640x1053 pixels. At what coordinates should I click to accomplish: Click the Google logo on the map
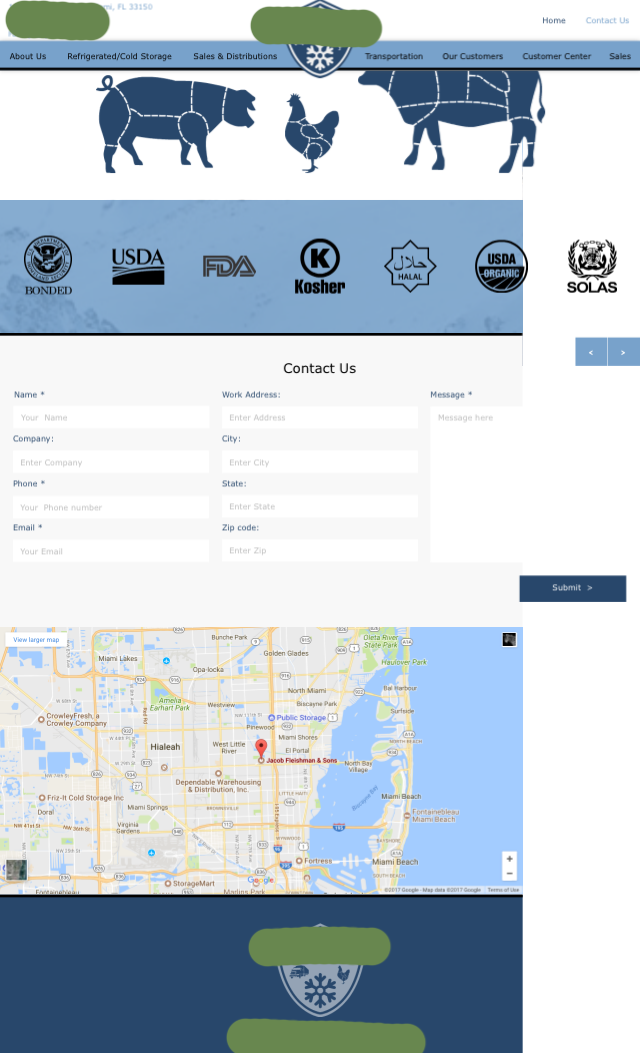(261, 880)
